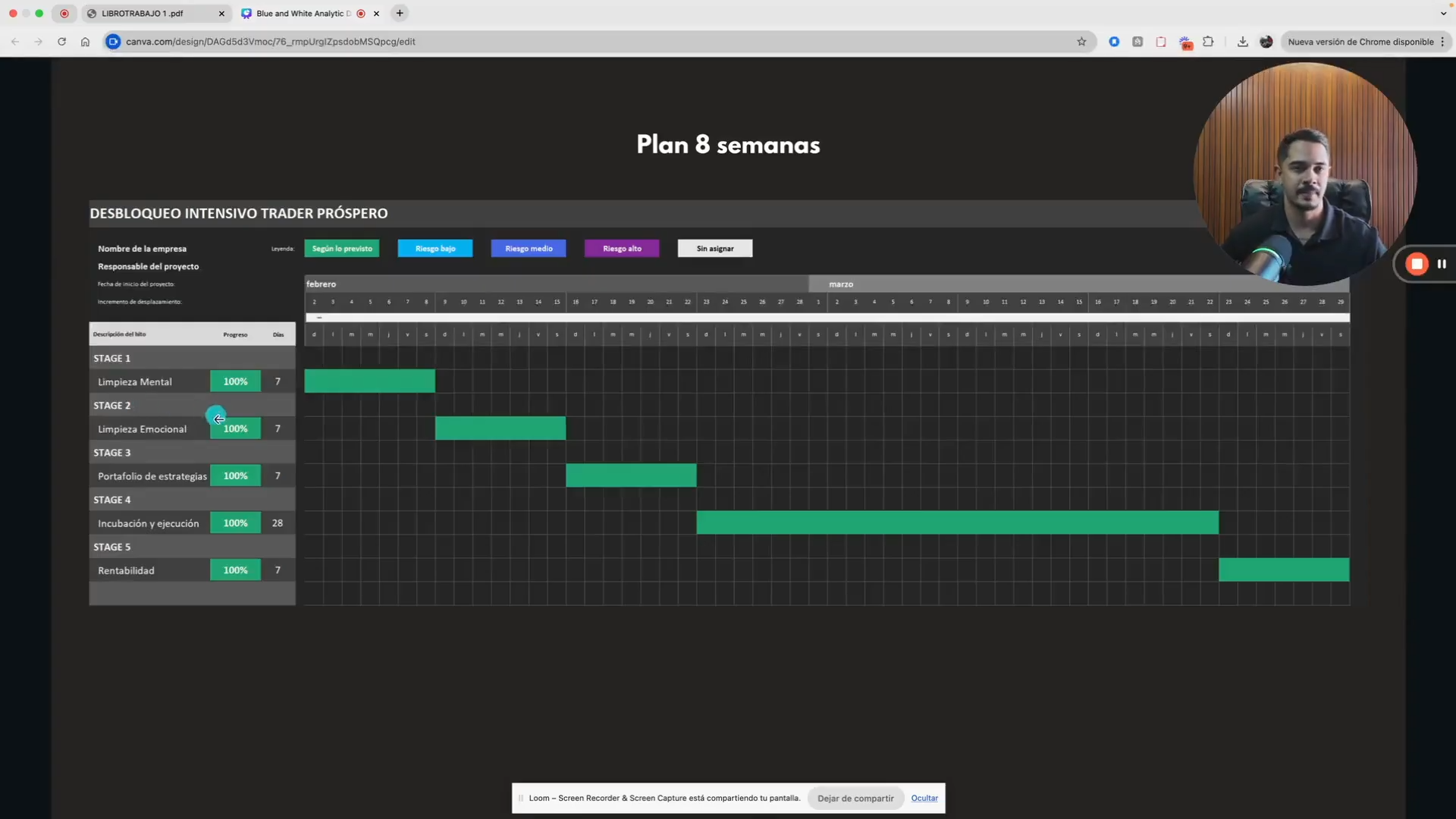Bookmark this page with star icon
Viewport: 1456px width, 819px height.
(x=1081, y=42)
